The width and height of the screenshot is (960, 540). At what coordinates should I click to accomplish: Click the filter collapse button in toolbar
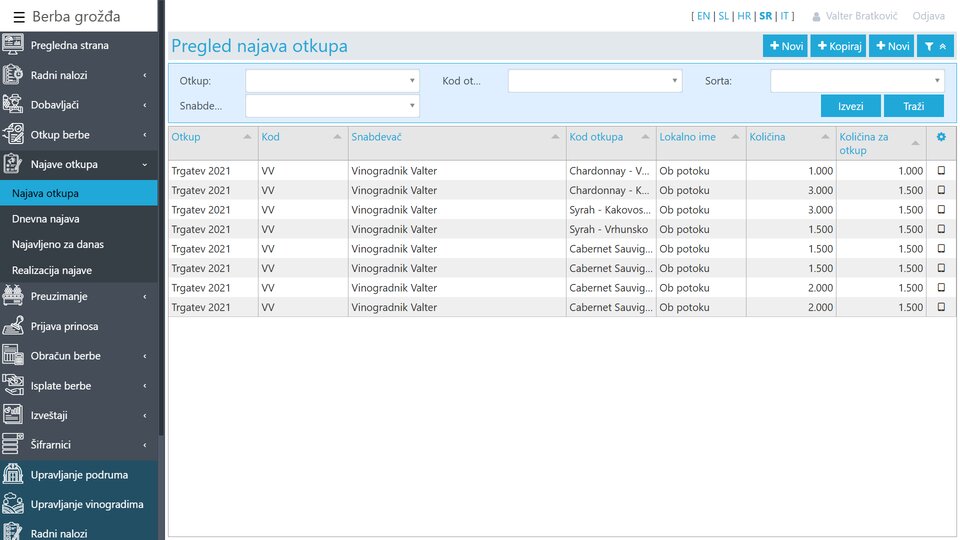(x=934, y=46)
